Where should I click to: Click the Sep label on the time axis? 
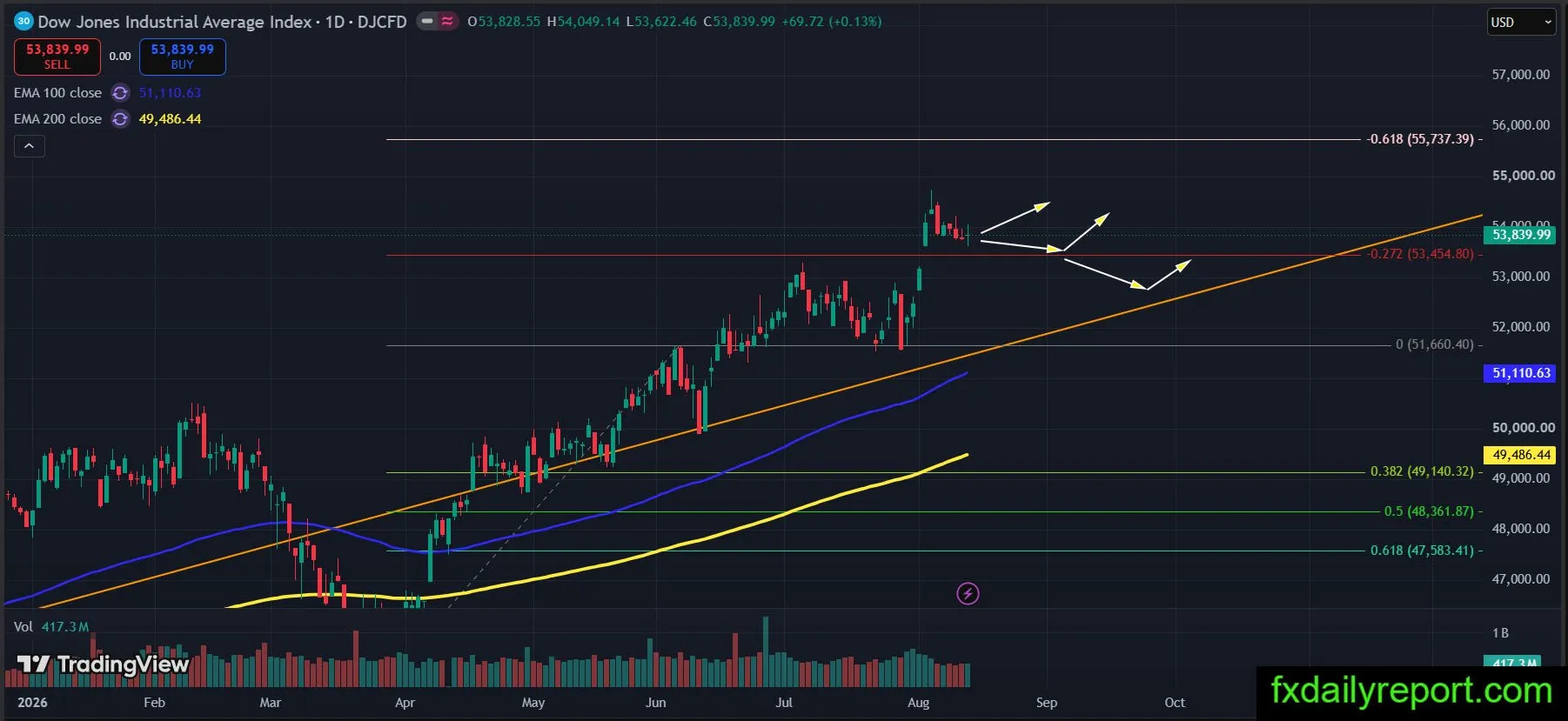1047,703
